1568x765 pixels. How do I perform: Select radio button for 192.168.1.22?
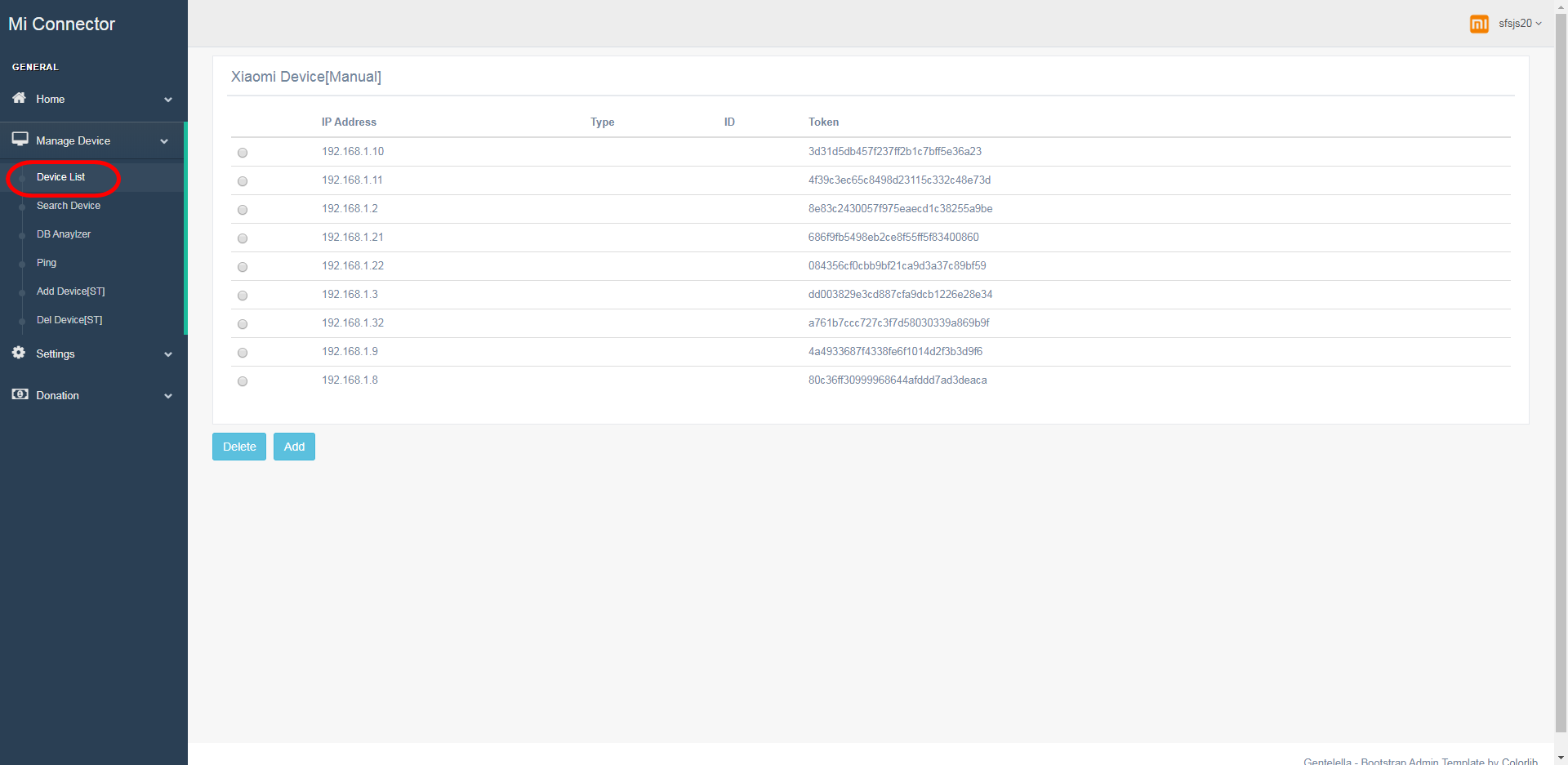[243, 267]
